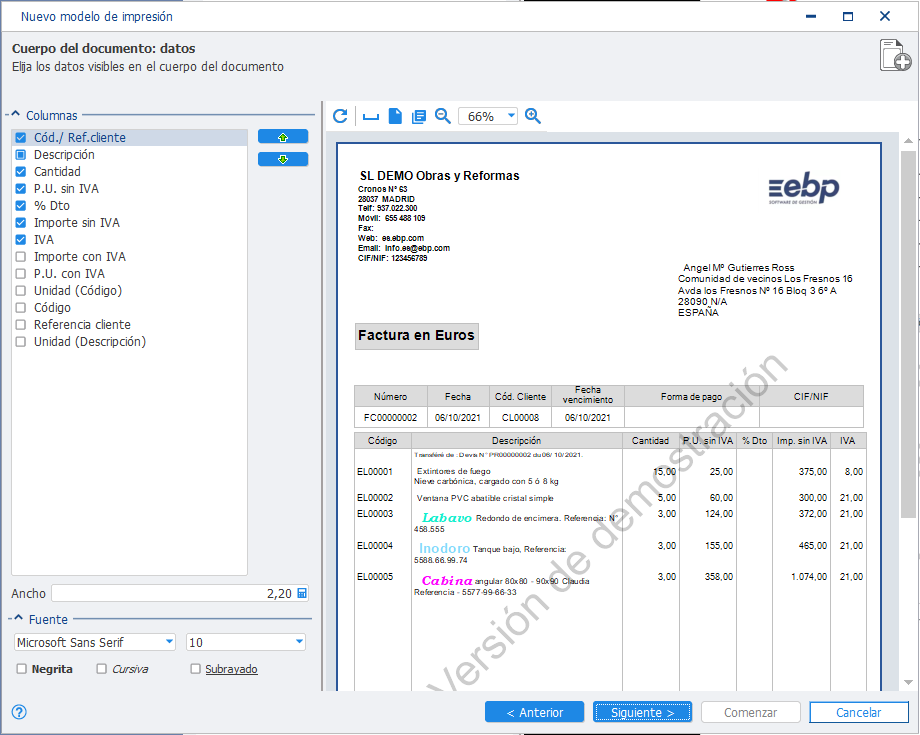Click the multiple pages view icon
This screenshot has height=735, width=920.
pos(419,117)
